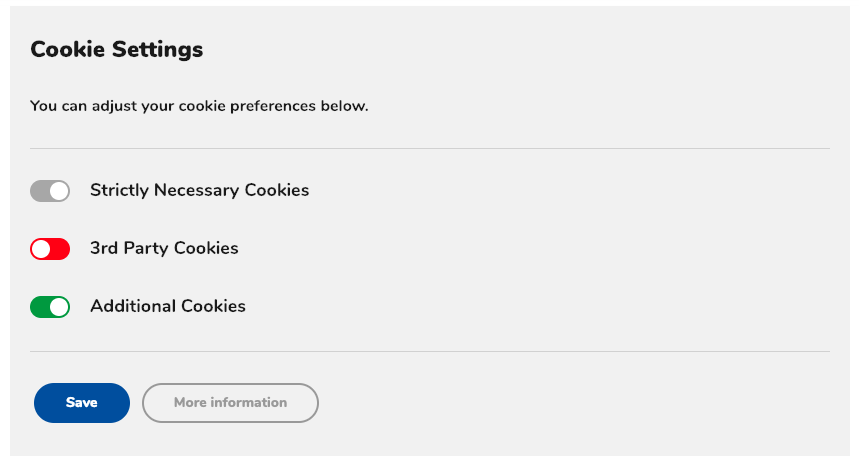Click the Cookie Settings heading
This screenshot has height=462, width=859.
[117, 49]
